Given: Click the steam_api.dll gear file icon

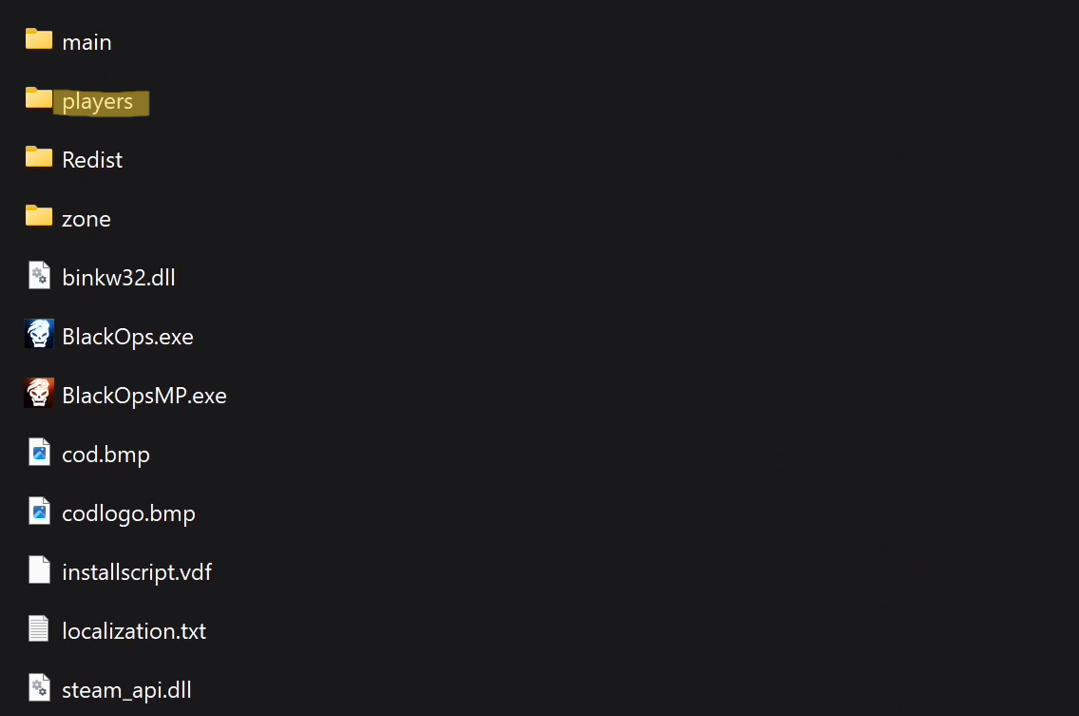Looking at the screenshot, I should 39,688.
